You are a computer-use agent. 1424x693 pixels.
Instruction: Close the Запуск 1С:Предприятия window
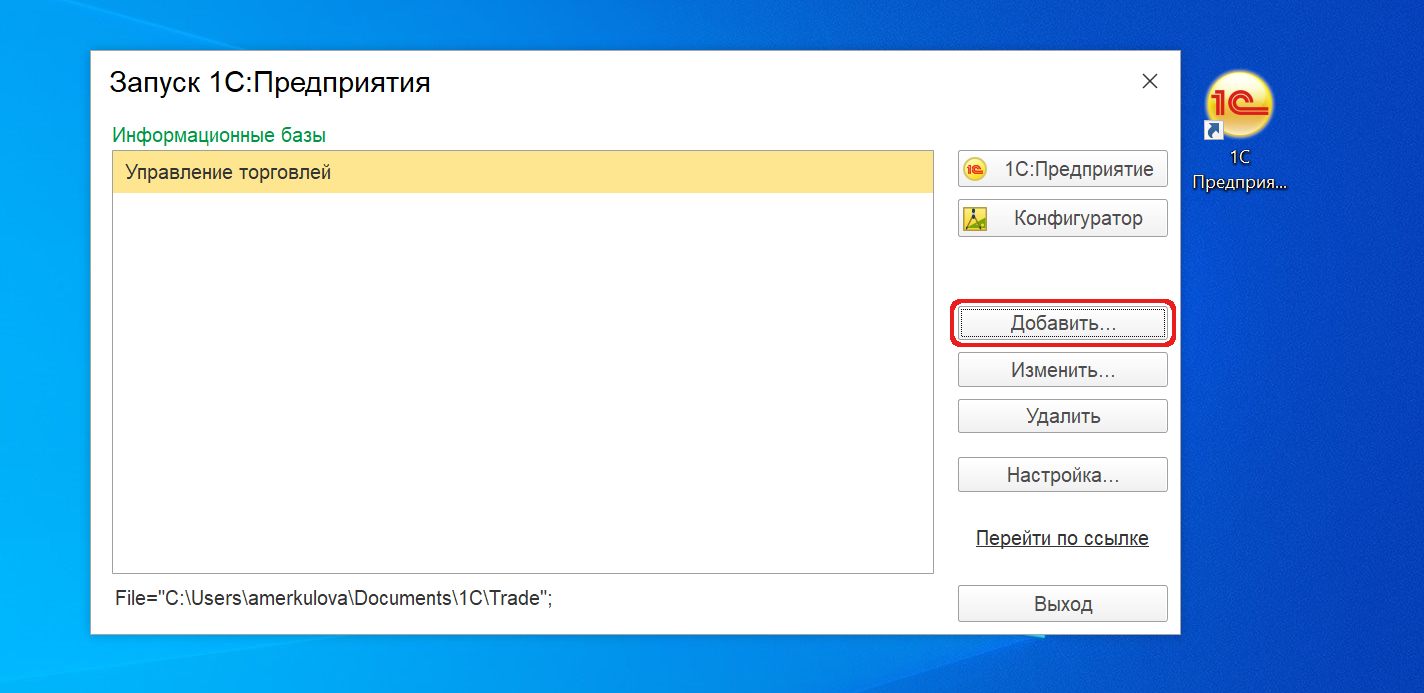(x=1150, y=82)
